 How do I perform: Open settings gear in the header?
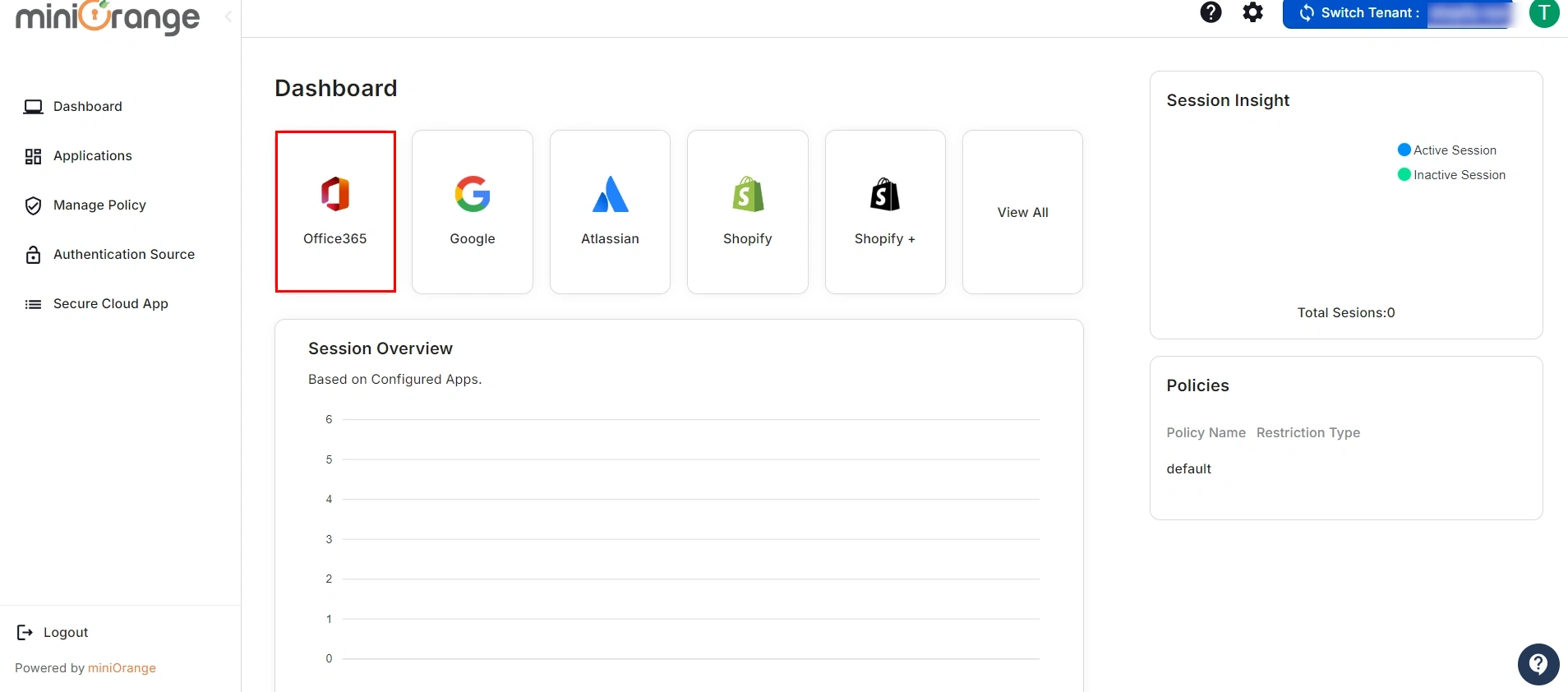click(x=1253, y=12)
